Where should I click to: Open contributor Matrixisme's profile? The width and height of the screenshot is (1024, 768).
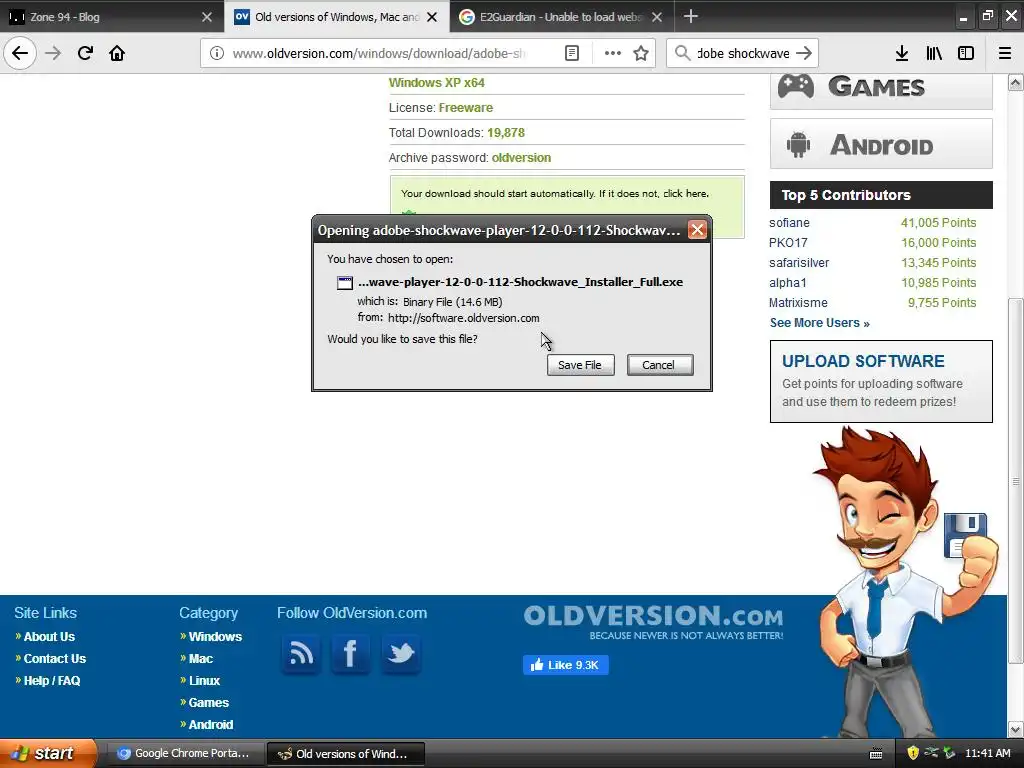point(798,302)
